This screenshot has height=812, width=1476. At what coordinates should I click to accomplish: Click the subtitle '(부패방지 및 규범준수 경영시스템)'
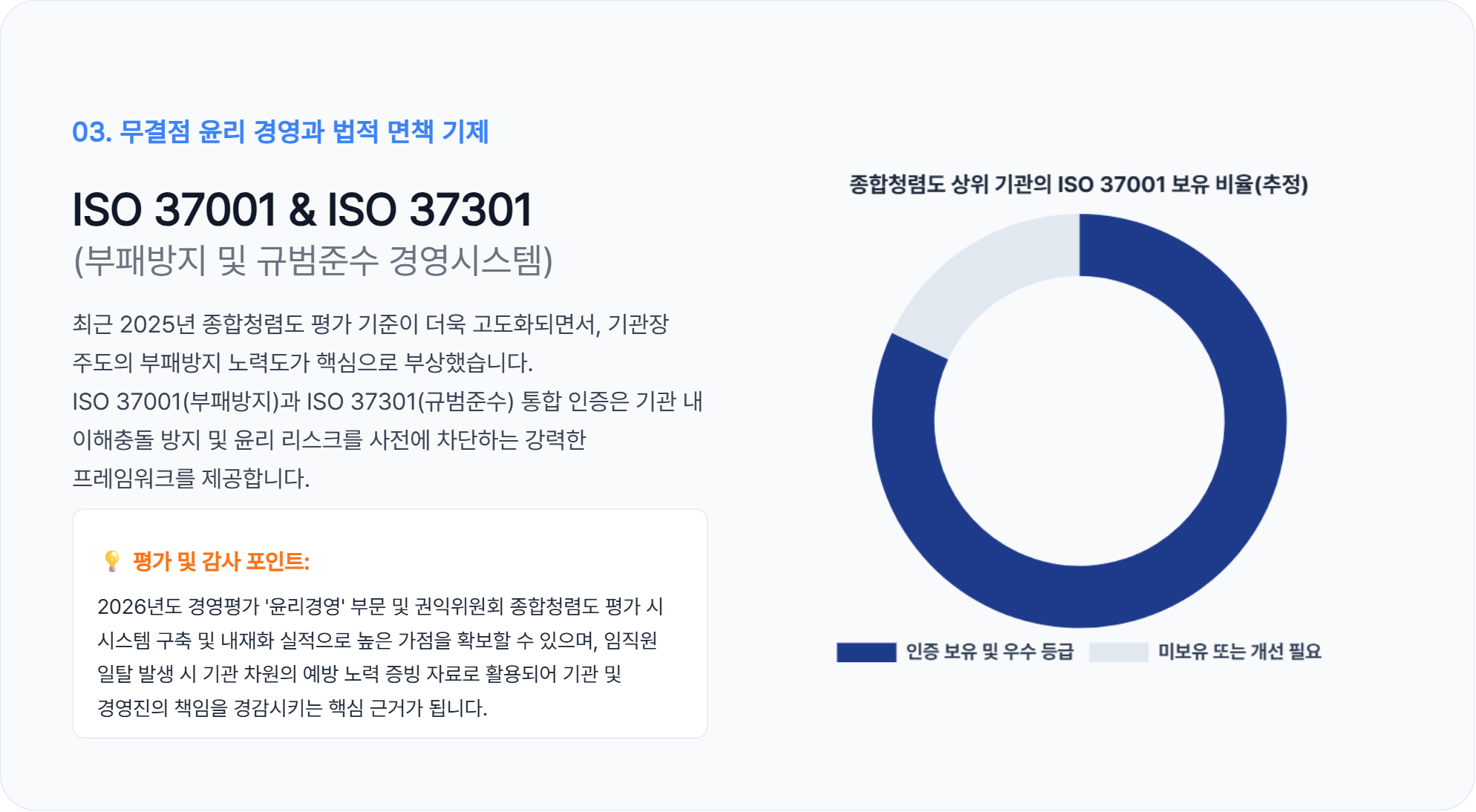coord(313,261)
